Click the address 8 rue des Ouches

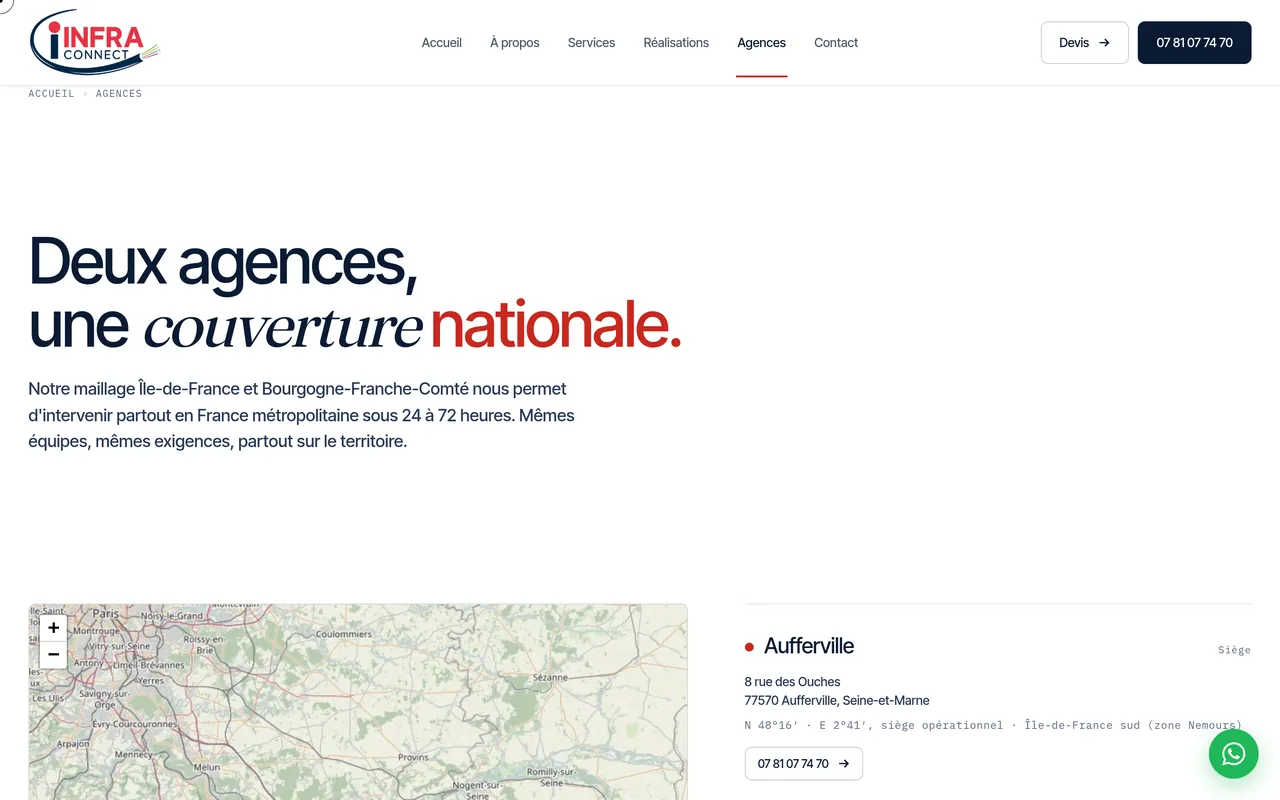coord(792,682)
